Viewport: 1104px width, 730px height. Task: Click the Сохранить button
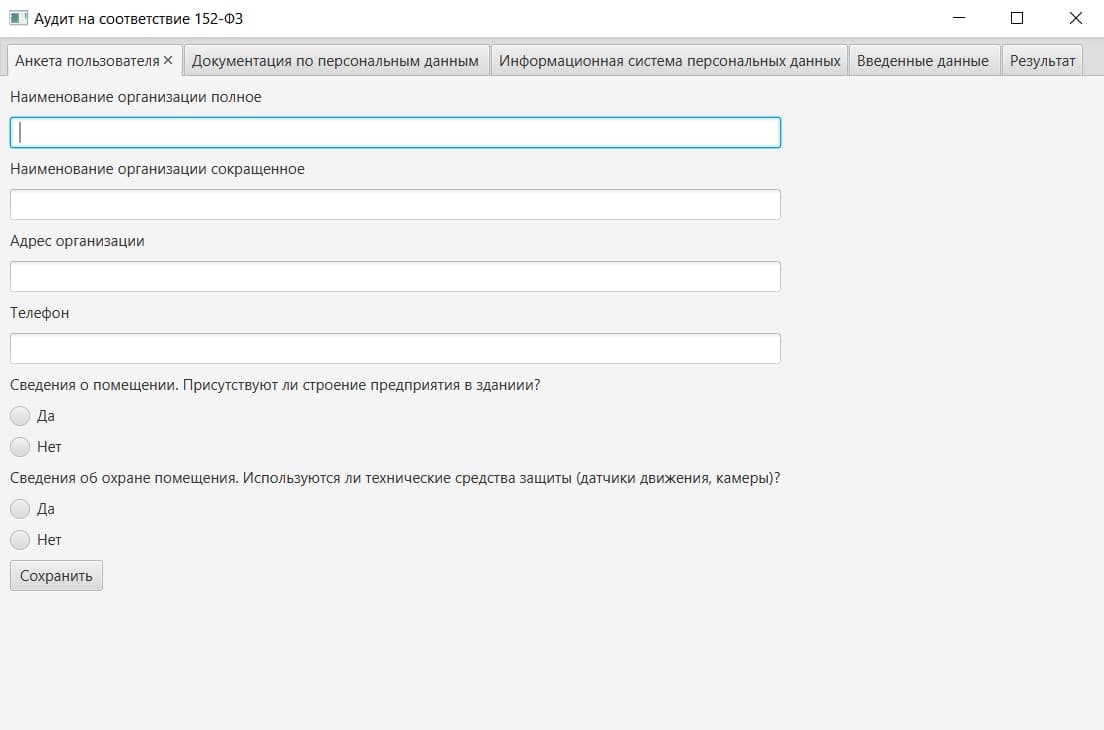[56, 576]
